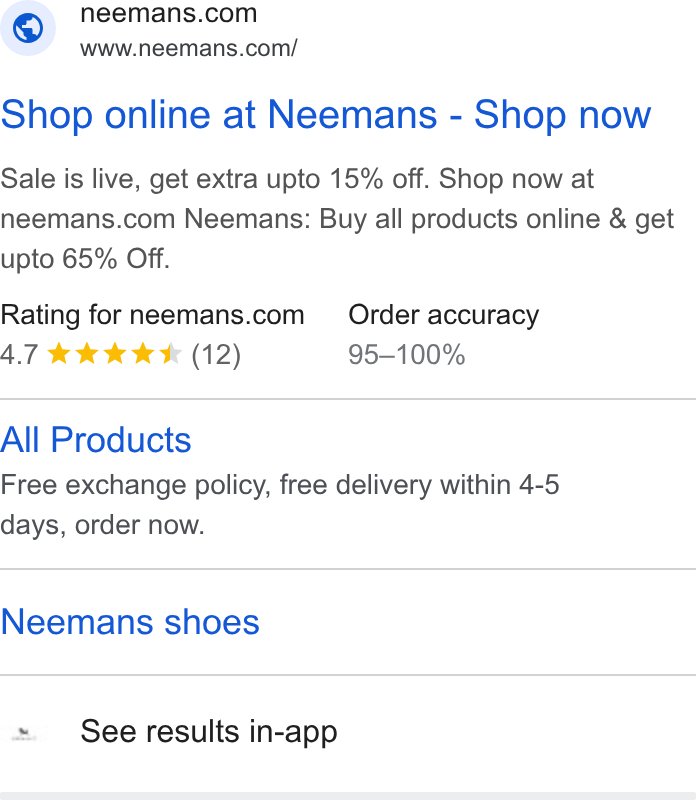Open the All Products sitelink
The image size is (696, 800).
[95, 440]
